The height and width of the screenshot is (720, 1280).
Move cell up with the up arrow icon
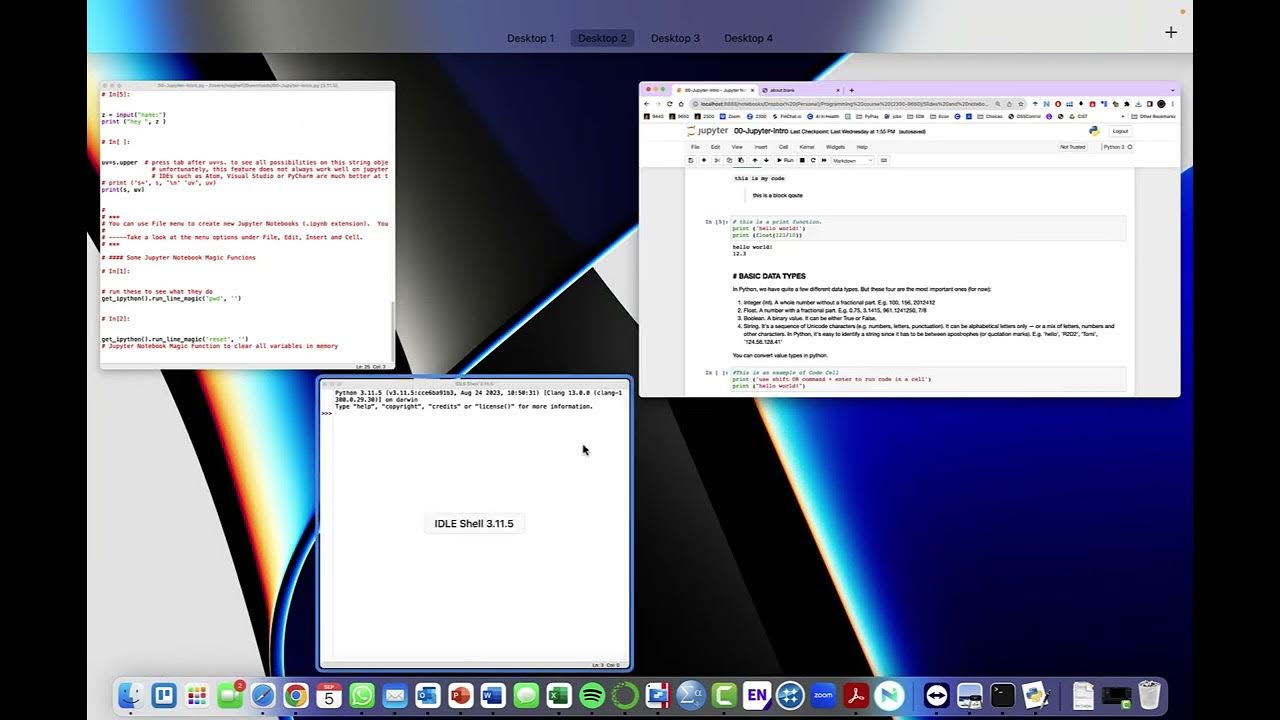pos(755,160)
